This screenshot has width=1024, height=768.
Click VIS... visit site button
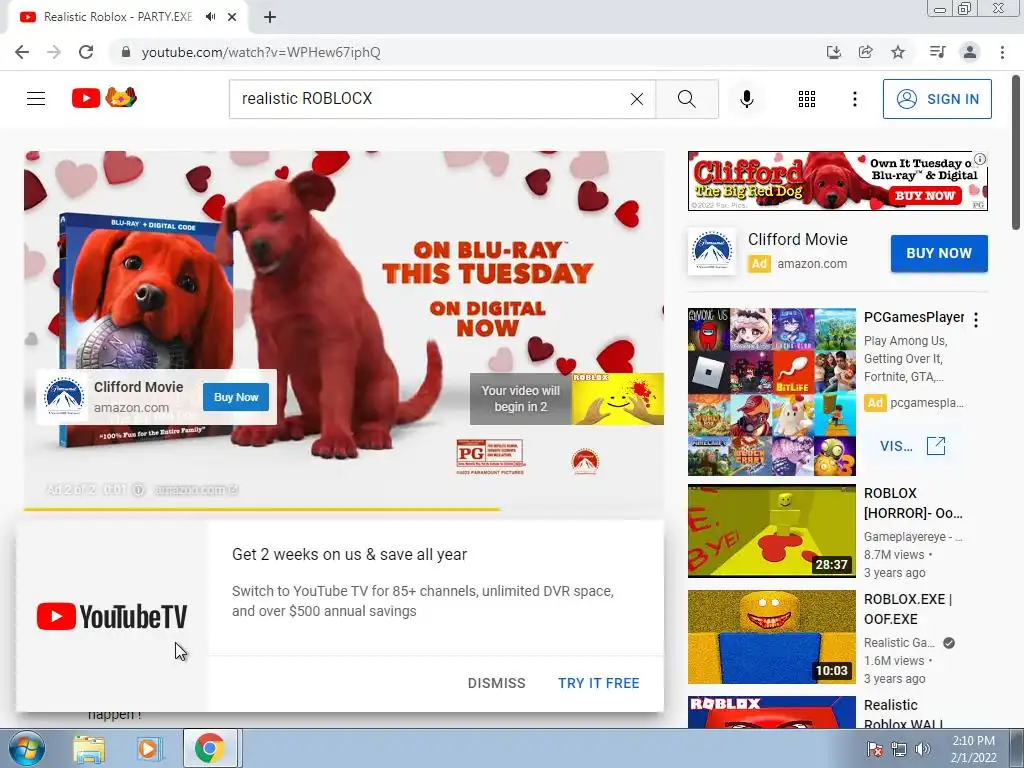coord(912,446)
